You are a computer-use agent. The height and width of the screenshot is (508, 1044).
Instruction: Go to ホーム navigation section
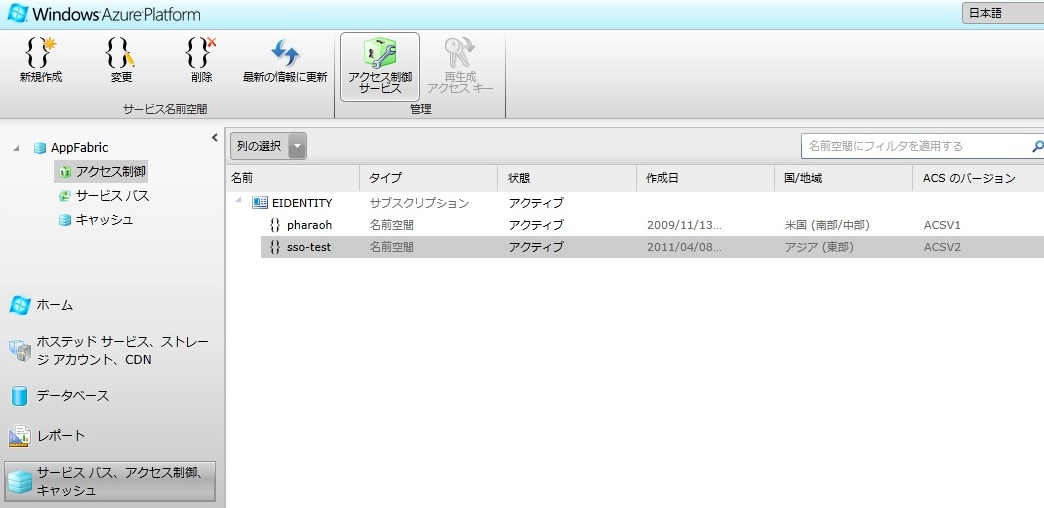click(x=55, y=305)
